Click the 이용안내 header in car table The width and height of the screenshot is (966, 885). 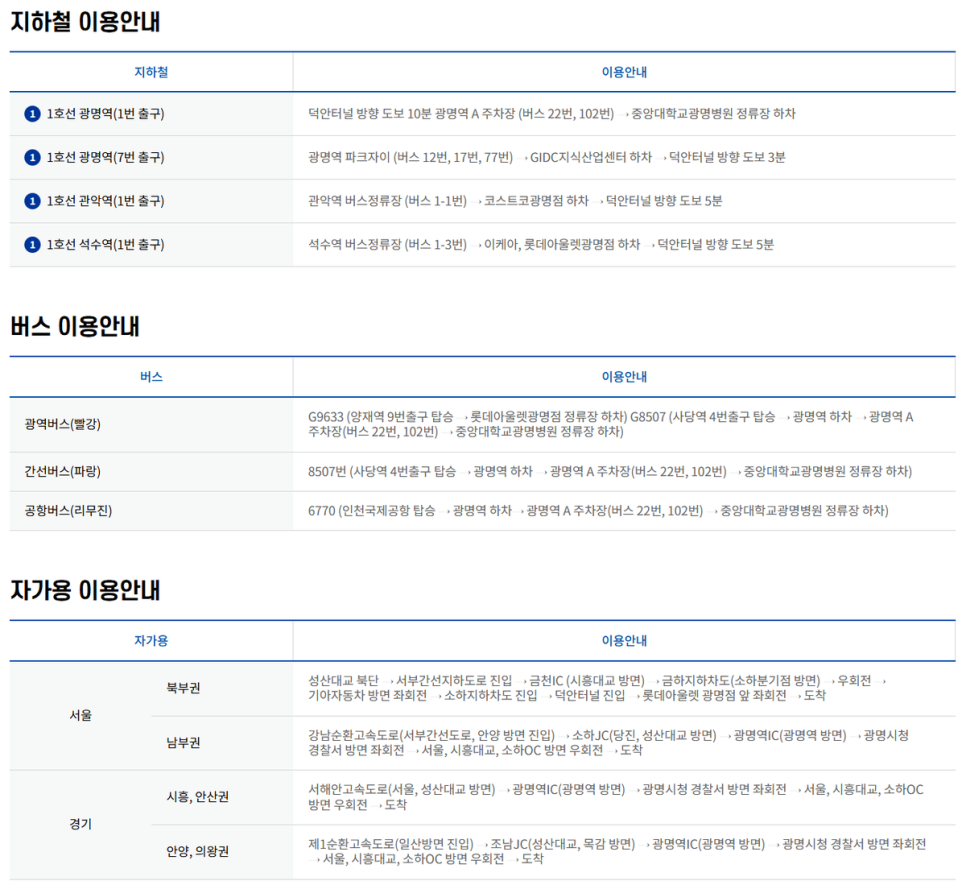tap(624, 641)
